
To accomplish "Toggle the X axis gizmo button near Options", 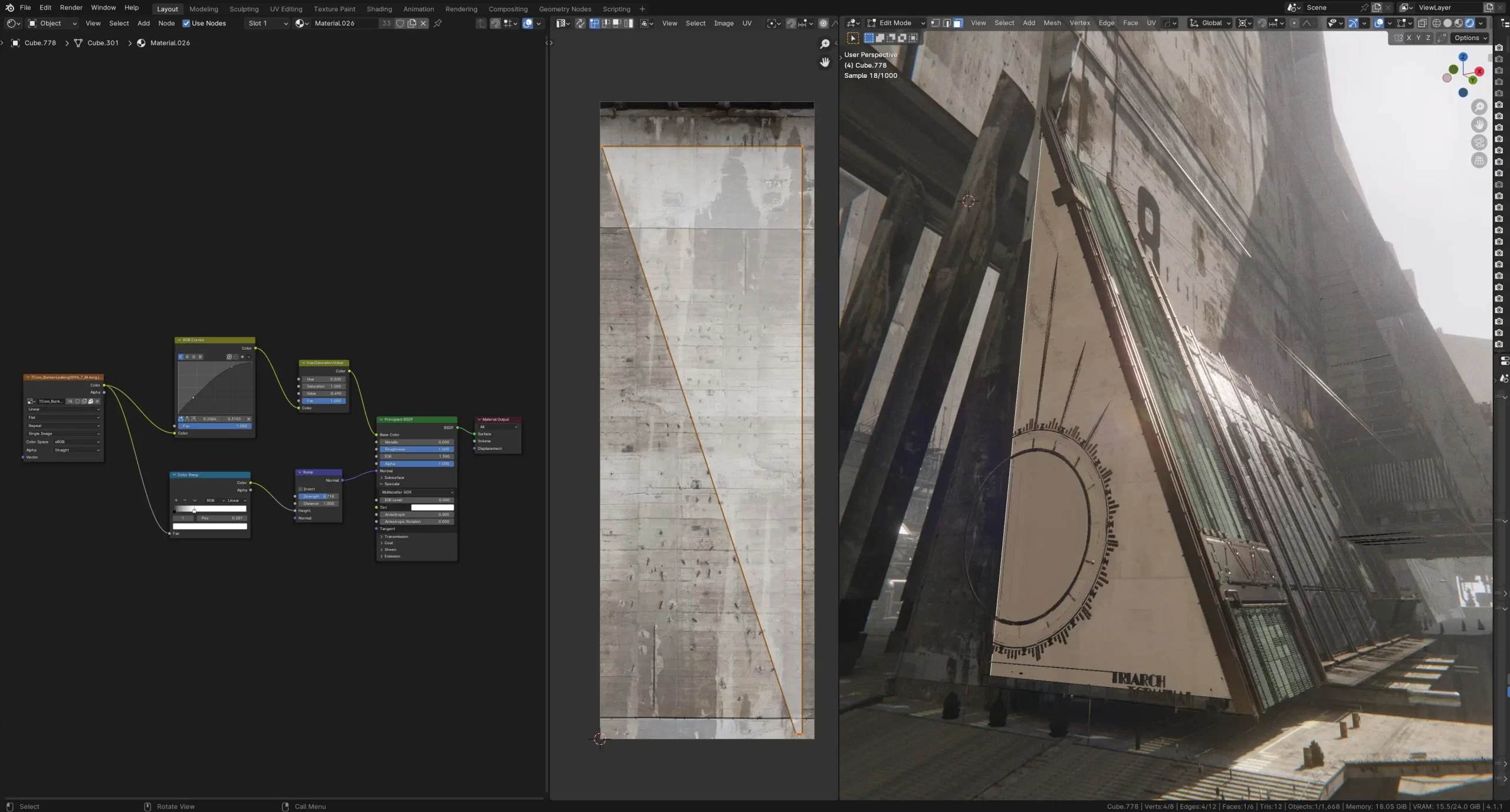I will (x=1409, y=38).
